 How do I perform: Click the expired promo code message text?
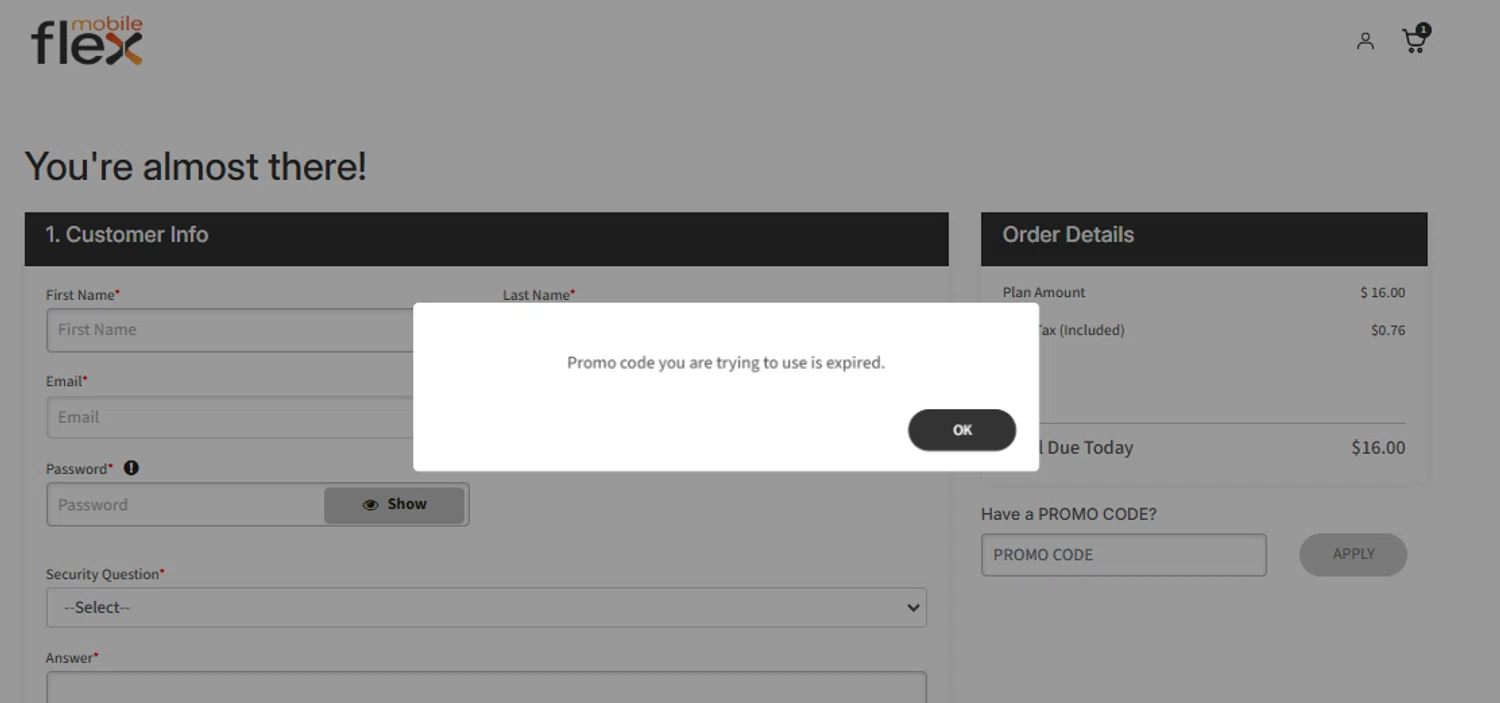pyautogui.click(x=726, y=363)
